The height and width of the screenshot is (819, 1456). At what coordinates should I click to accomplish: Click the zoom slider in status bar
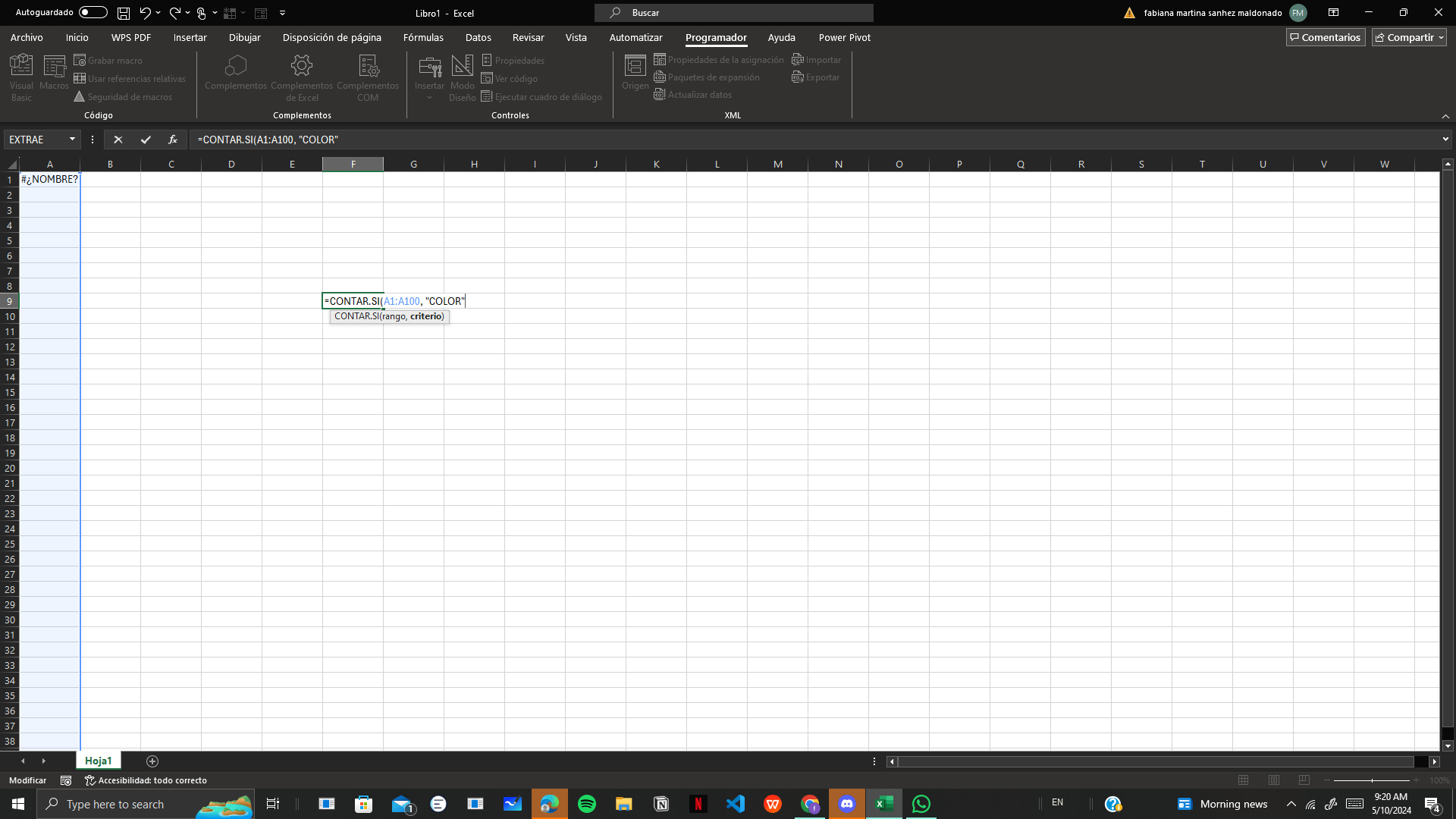pyautogui.click(x=1372, y=780)
